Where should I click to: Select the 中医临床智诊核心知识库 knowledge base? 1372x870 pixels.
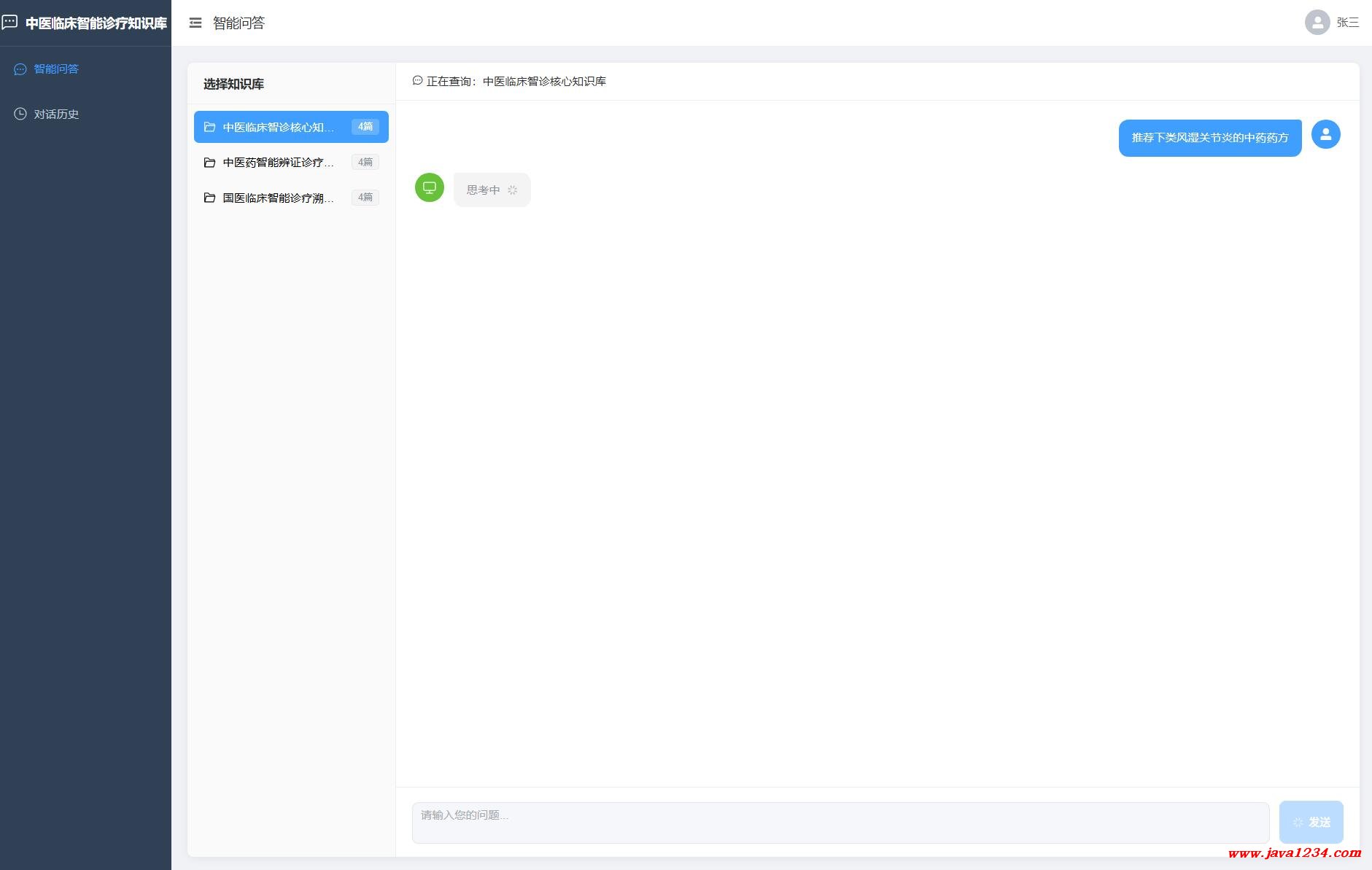[278, 127]
